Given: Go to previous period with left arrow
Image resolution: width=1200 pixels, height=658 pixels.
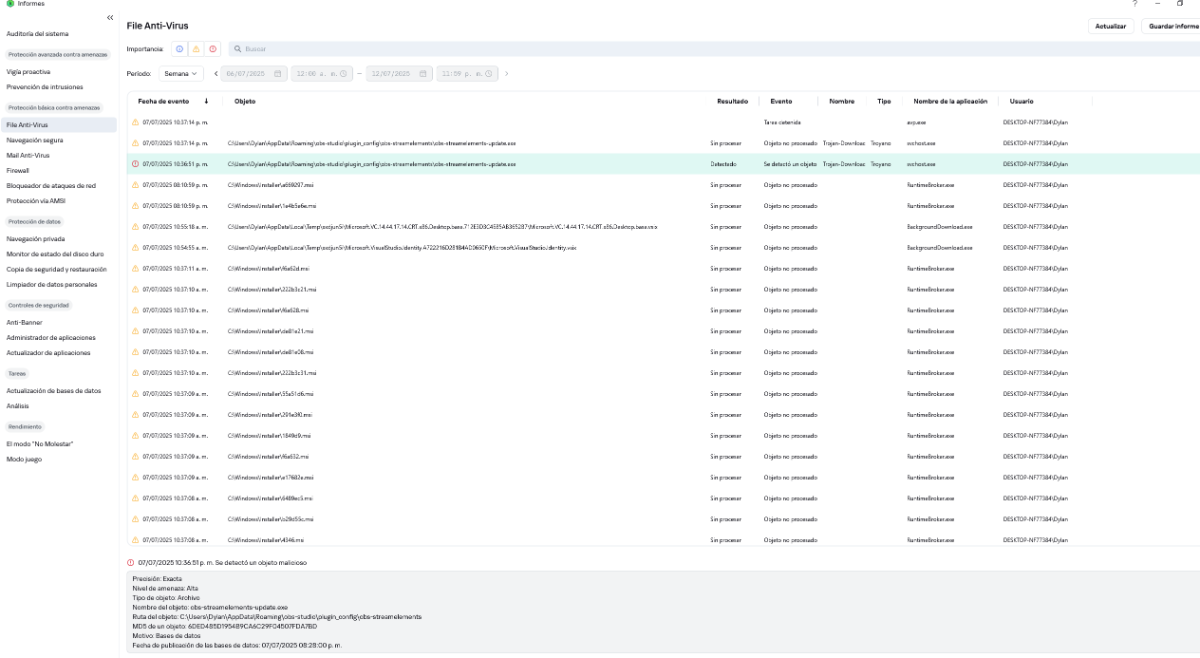Looking at the screenshot, I should tap(216, 73).
